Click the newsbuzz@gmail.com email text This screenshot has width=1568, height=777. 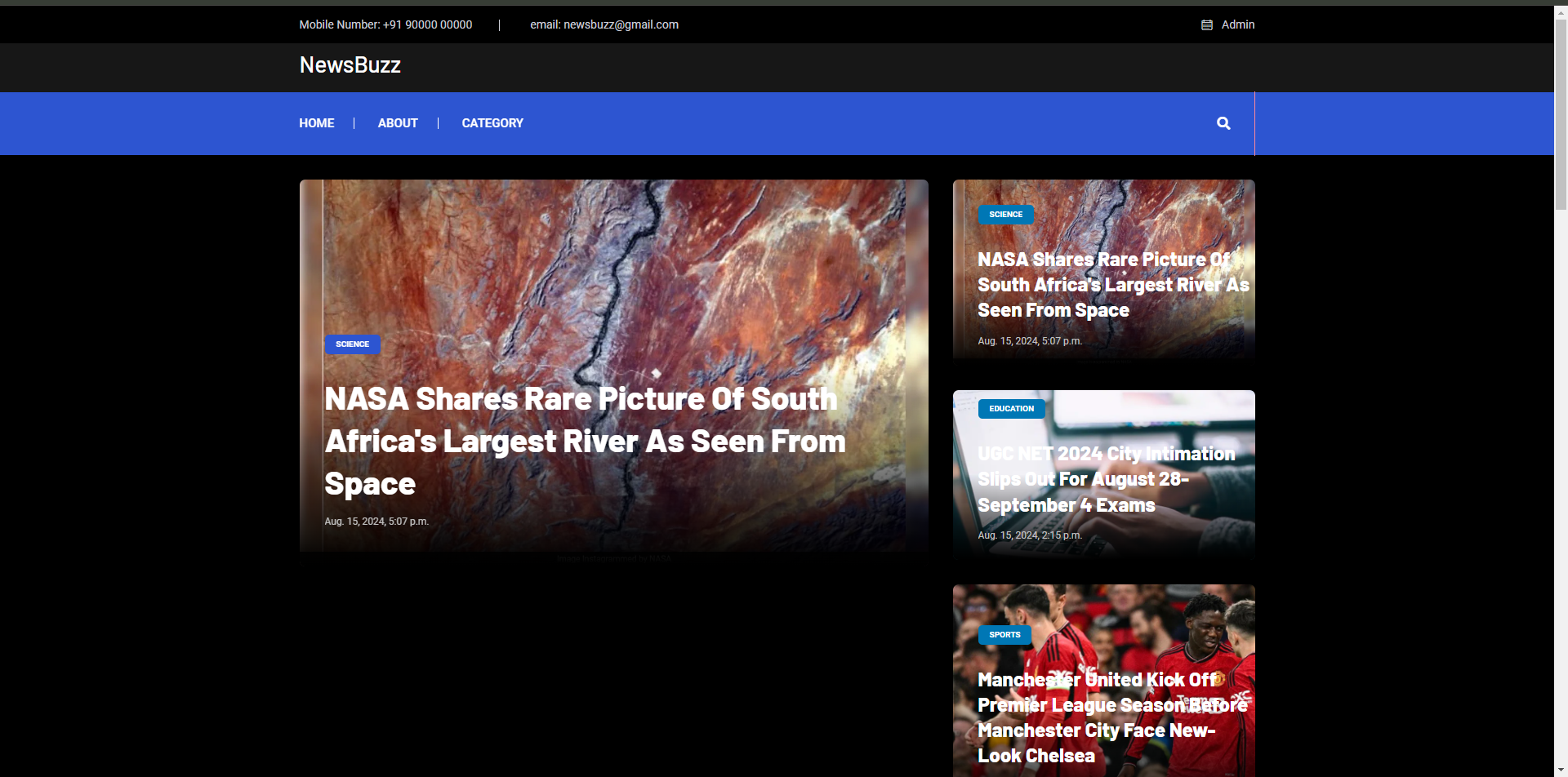click(x=604, y=24)
